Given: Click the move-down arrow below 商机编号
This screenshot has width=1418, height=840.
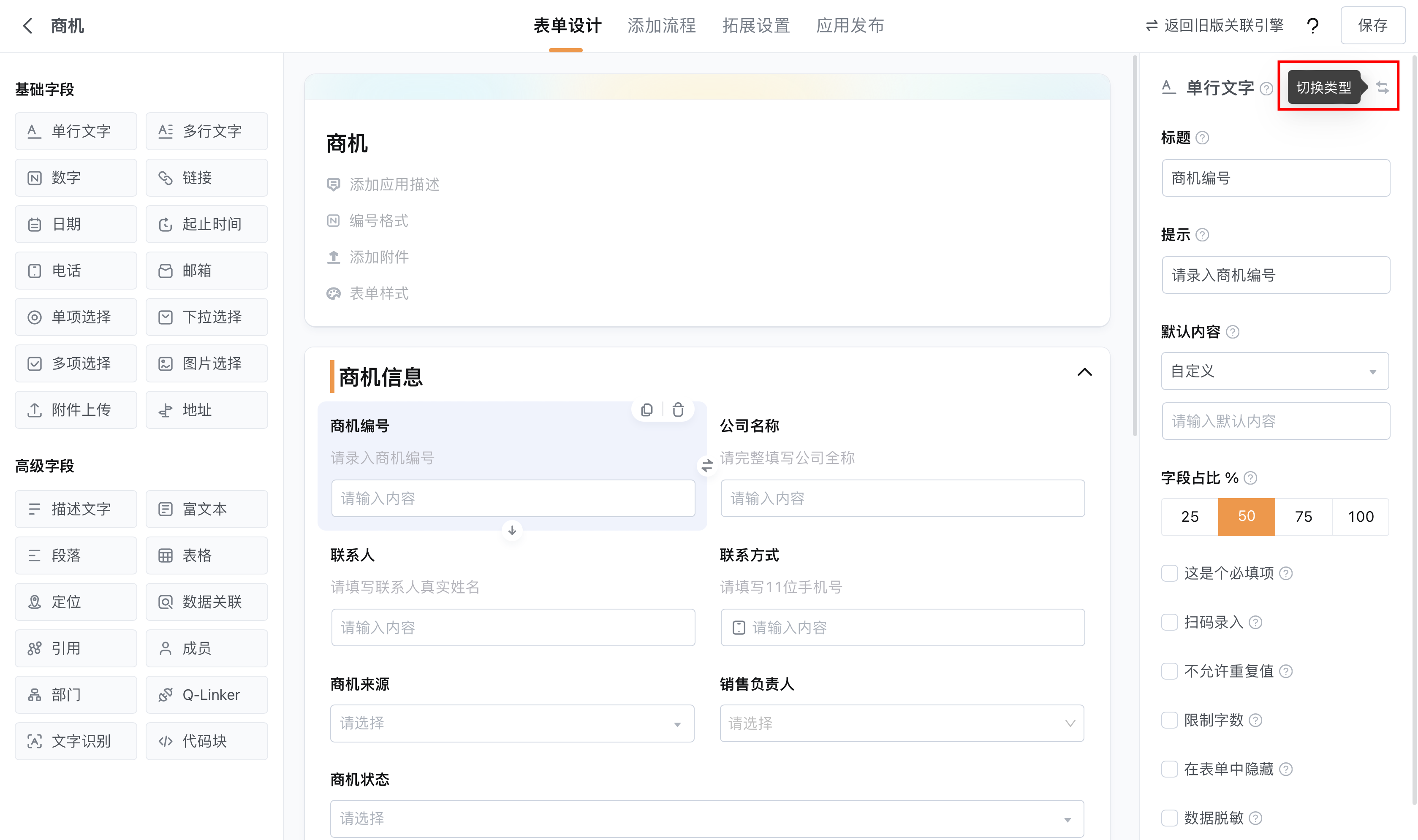Looking at the screenshot, I should tap(512, 530).
